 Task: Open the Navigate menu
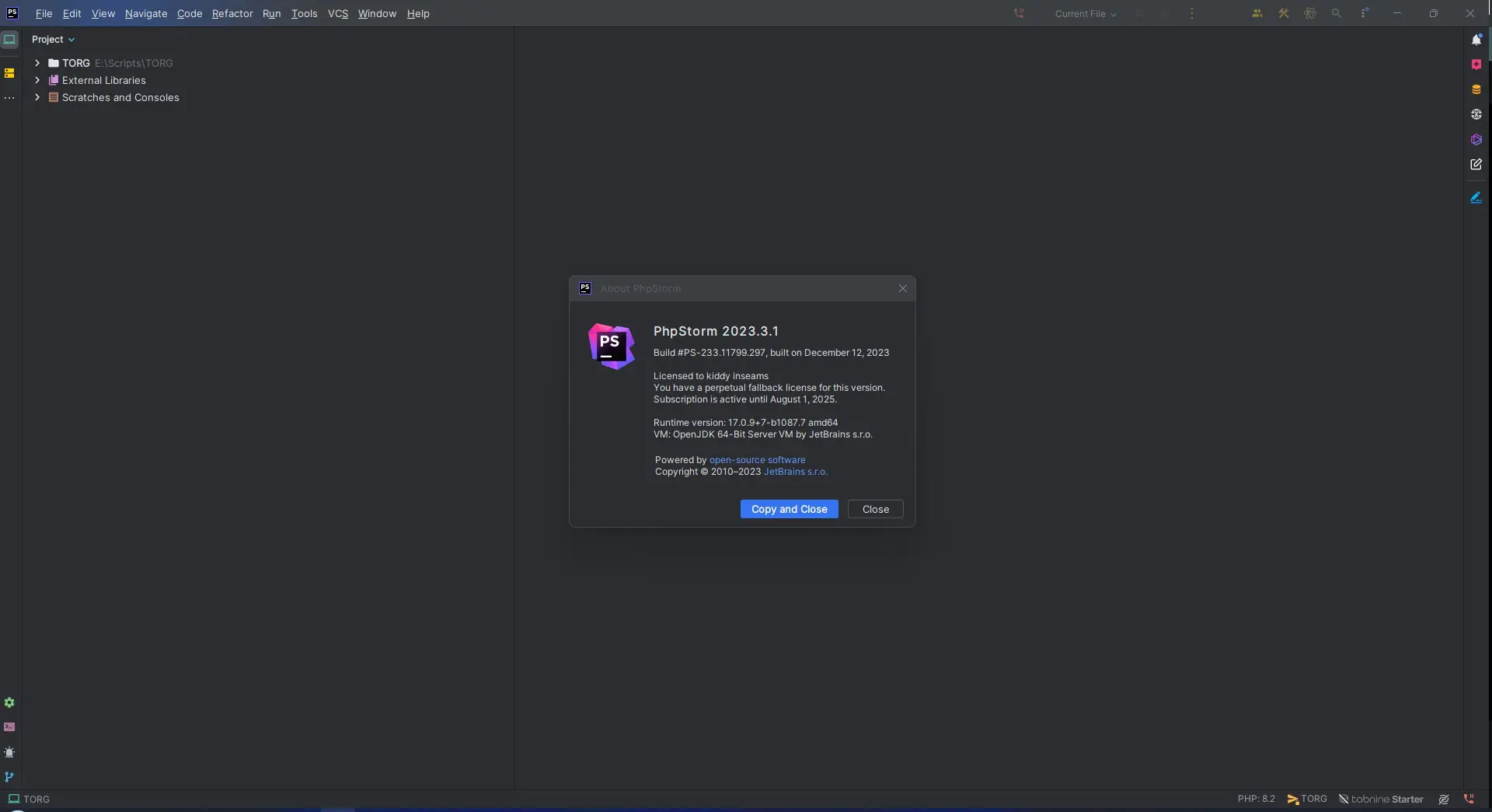(146, 14)
